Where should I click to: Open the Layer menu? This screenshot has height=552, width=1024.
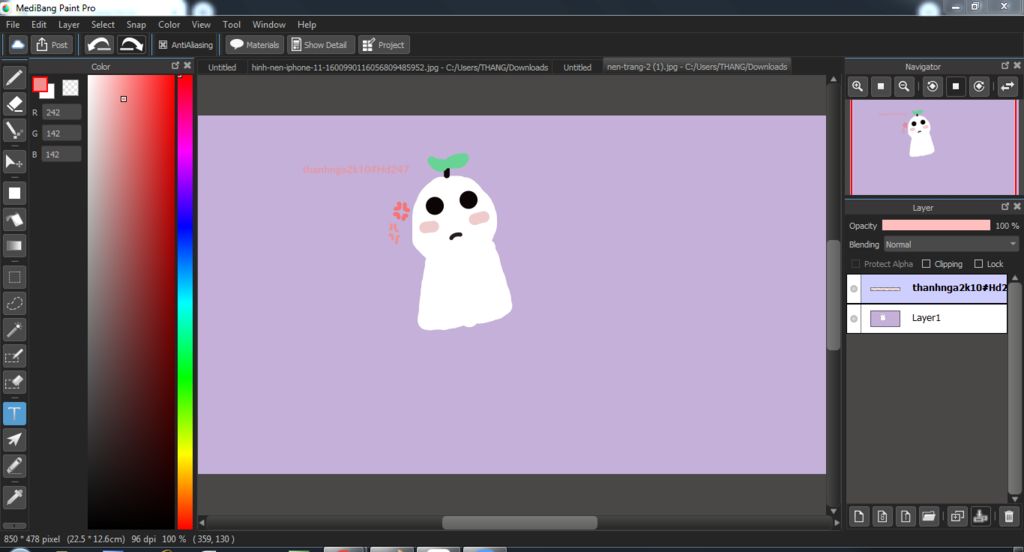click(x=69, y=24)
